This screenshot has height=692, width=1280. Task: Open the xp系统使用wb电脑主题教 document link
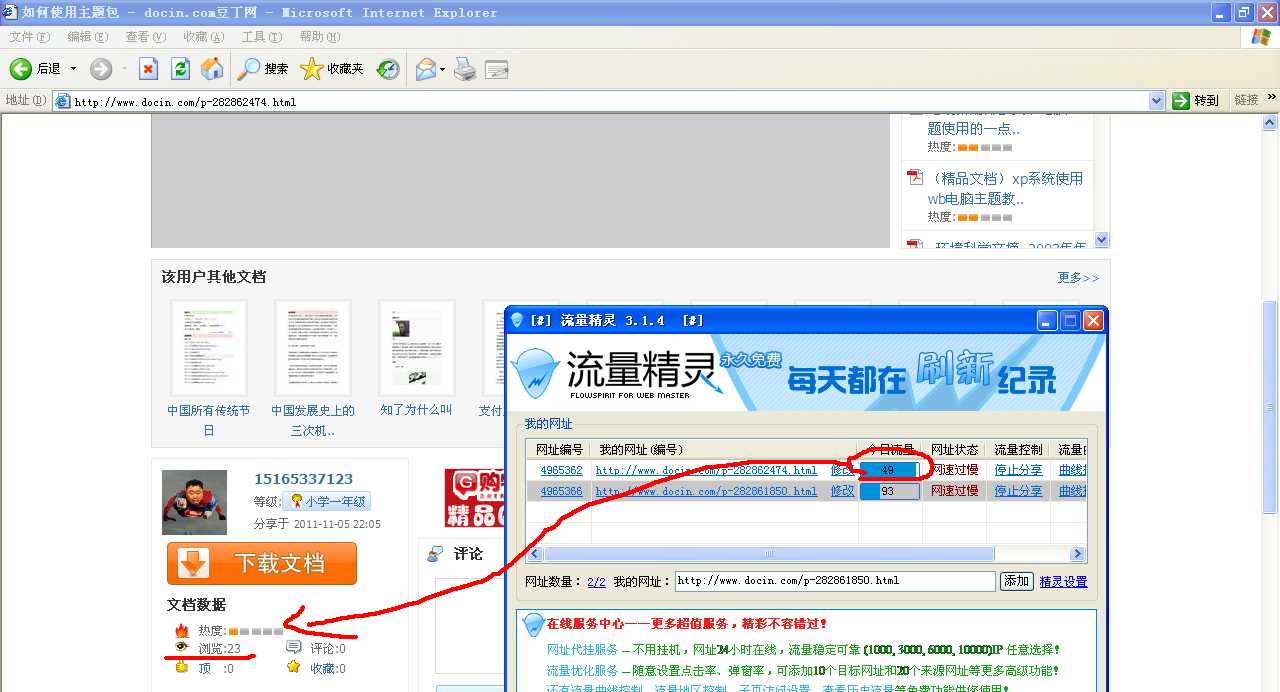click(1005, 188)
